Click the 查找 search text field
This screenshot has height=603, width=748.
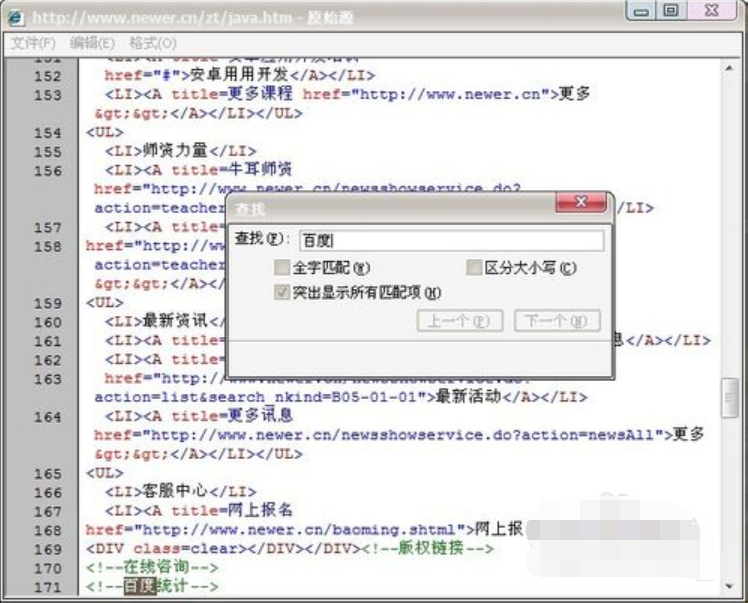pos(450,241)
